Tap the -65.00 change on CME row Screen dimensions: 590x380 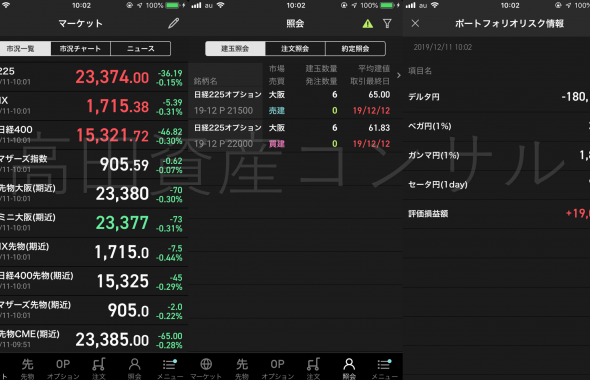(170, 336)
